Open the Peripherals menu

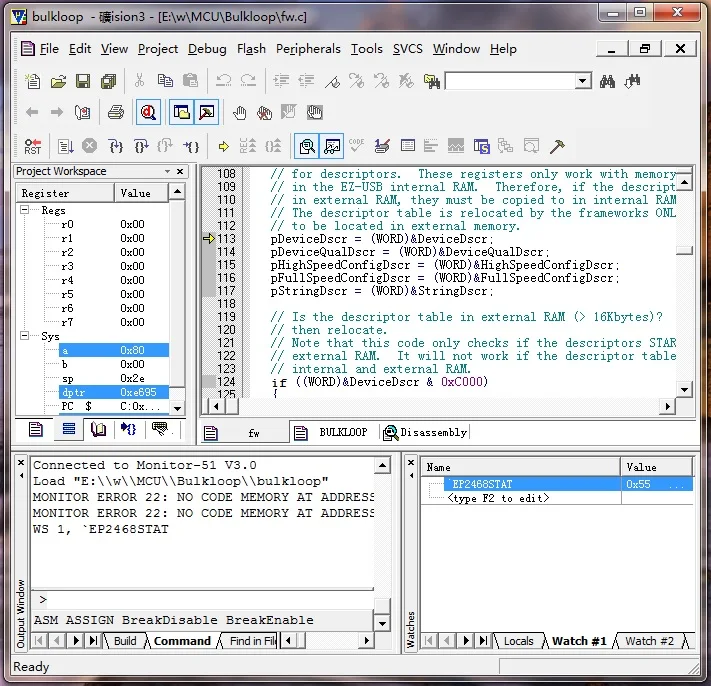pyautogui.click(x=309, y=48)
